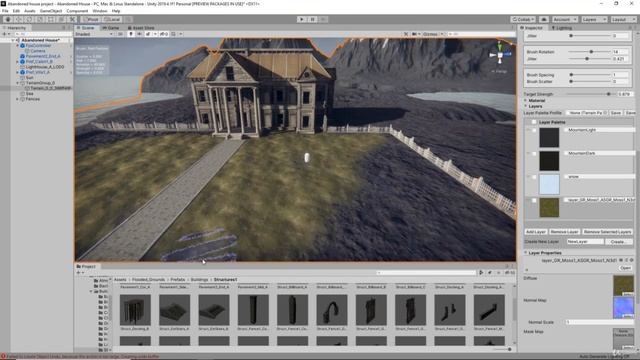
Task: Click first Save button for layer palette
Action: pyautogui.click(x=616, y=113)
